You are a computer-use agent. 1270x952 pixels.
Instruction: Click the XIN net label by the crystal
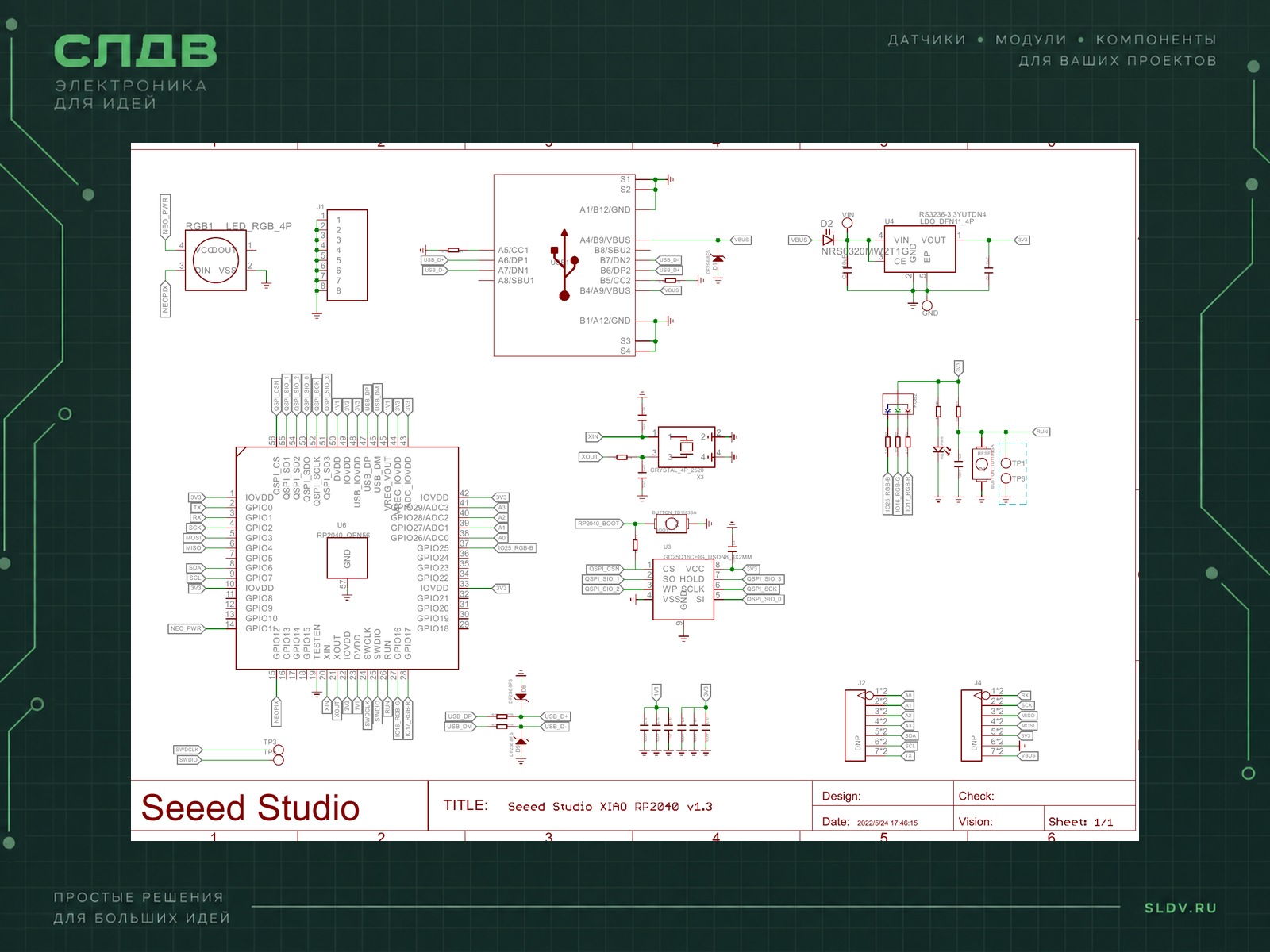(594, 437)
